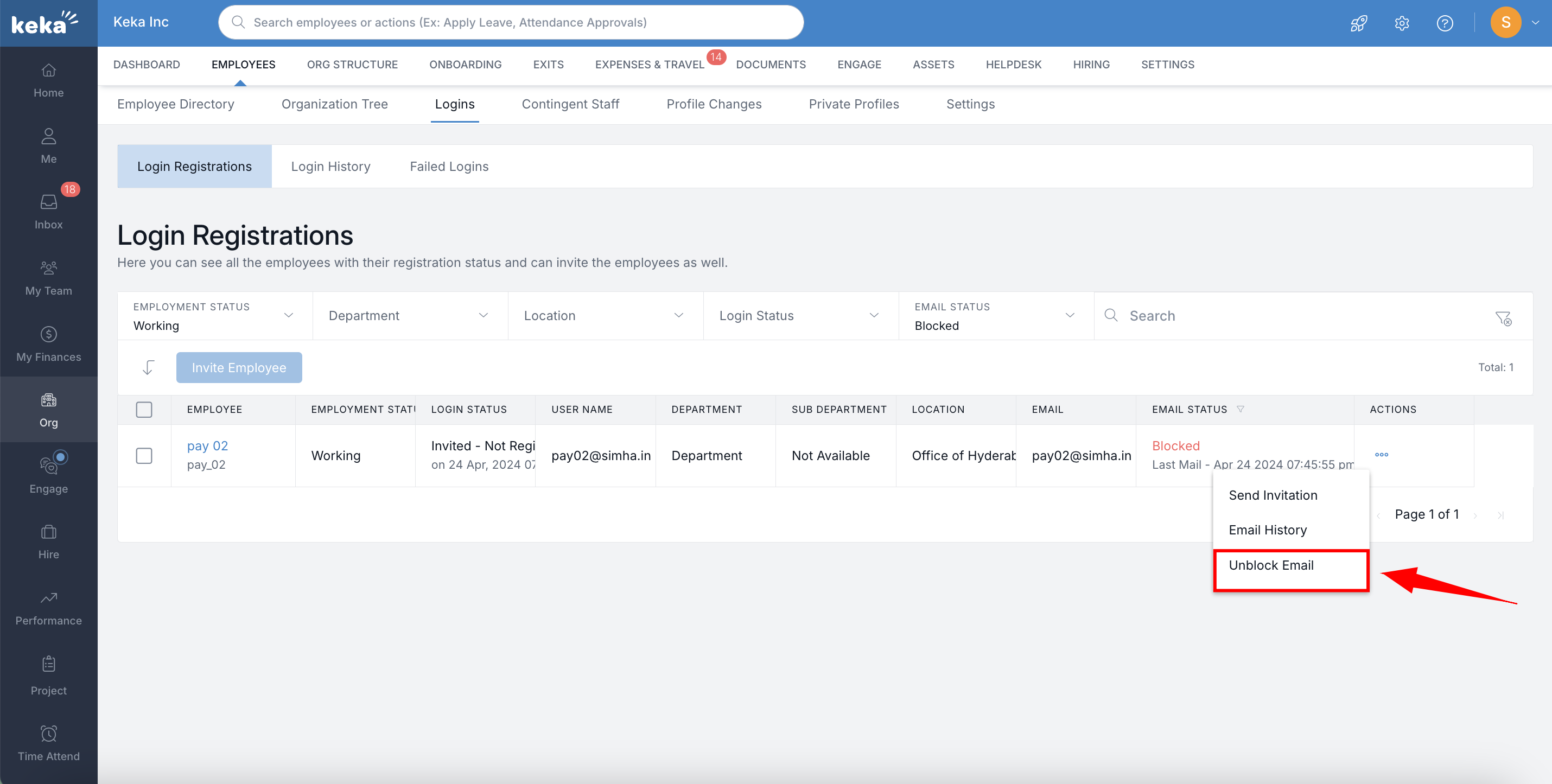1552x784 pixels.
Task: Switch to the Login History tab
Action: 330,166
